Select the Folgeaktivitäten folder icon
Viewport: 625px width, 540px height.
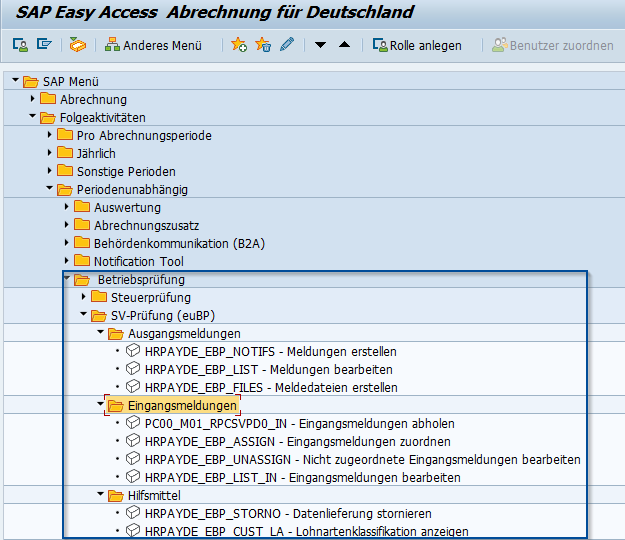(x=48, y=118)
